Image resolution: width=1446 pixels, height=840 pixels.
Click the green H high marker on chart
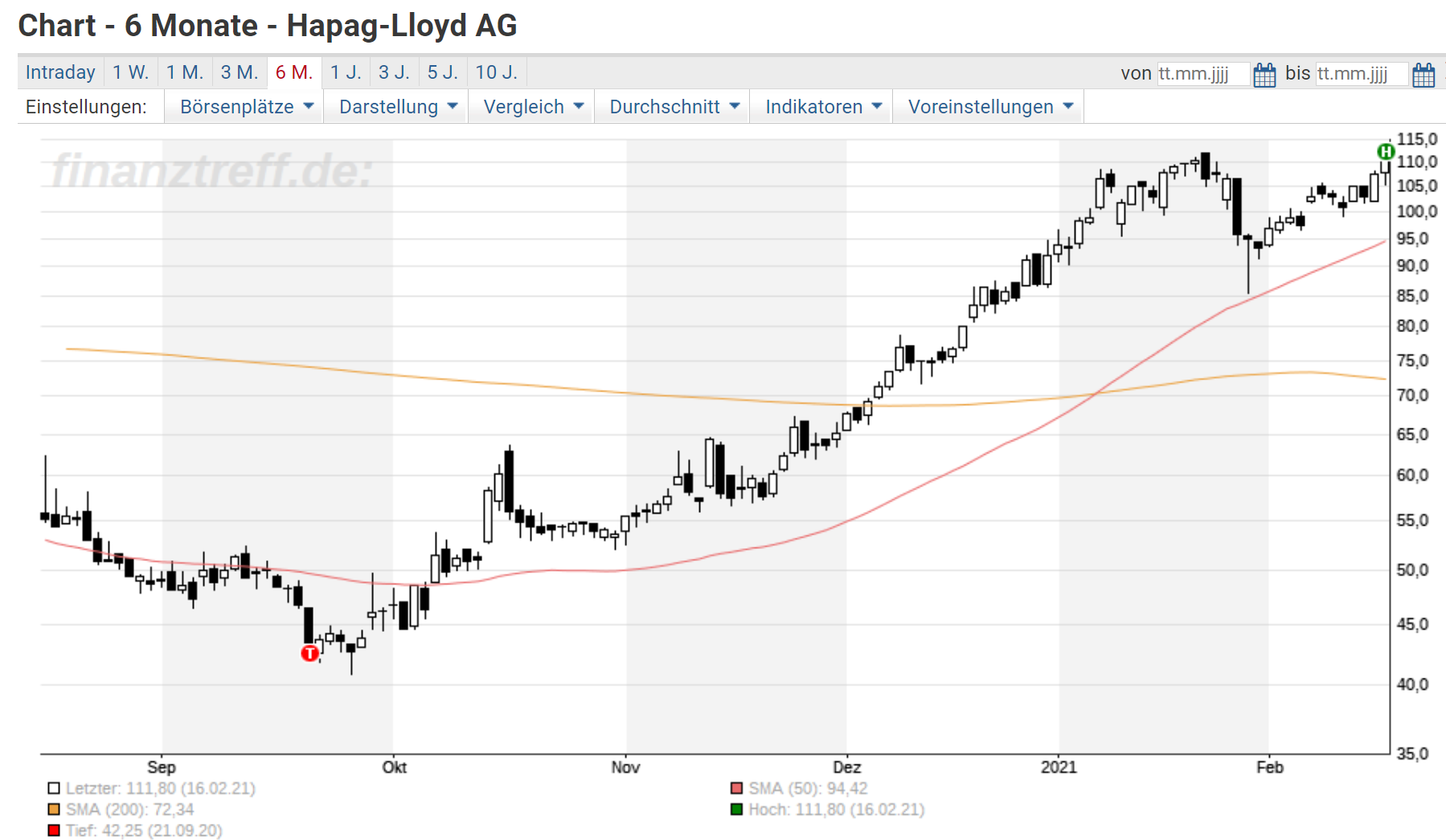click(1386, 151)
